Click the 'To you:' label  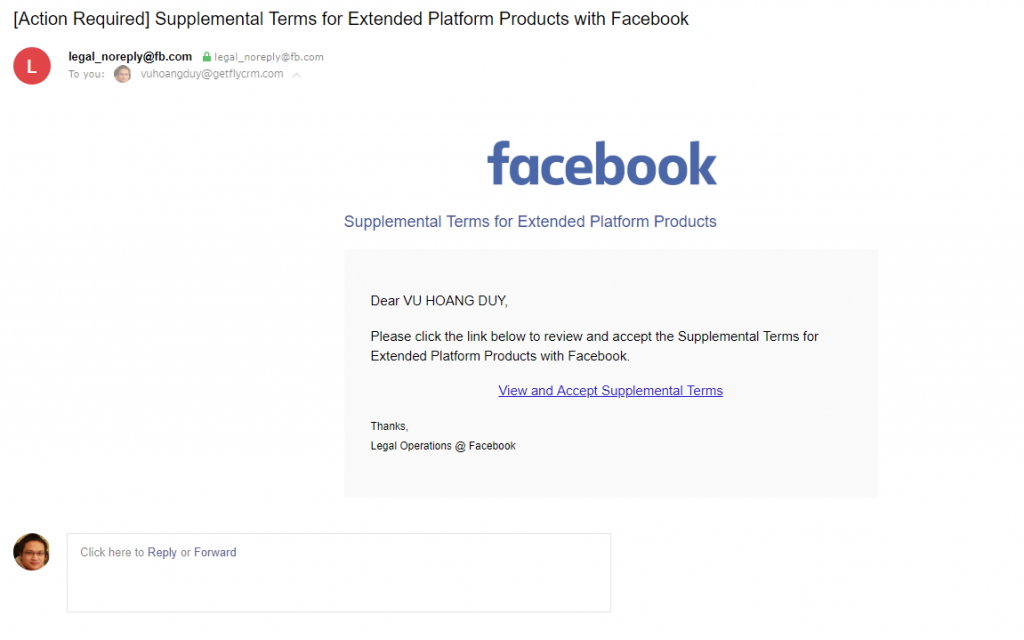[x=86, y=74]
